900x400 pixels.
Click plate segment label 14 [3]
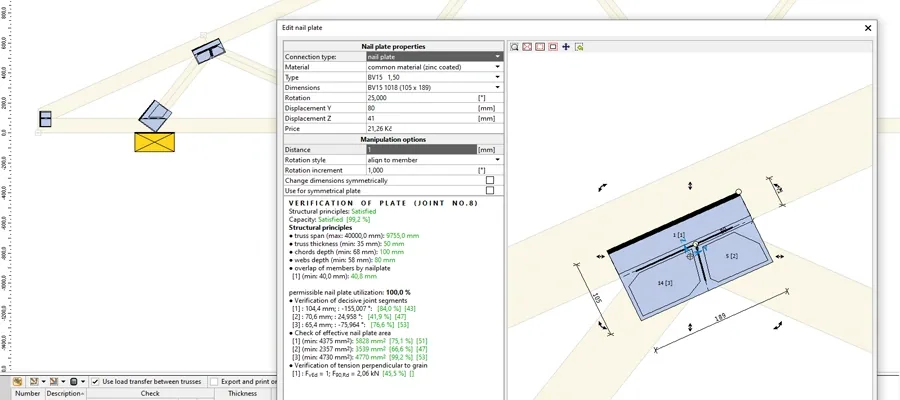click(x=665, y=282)
